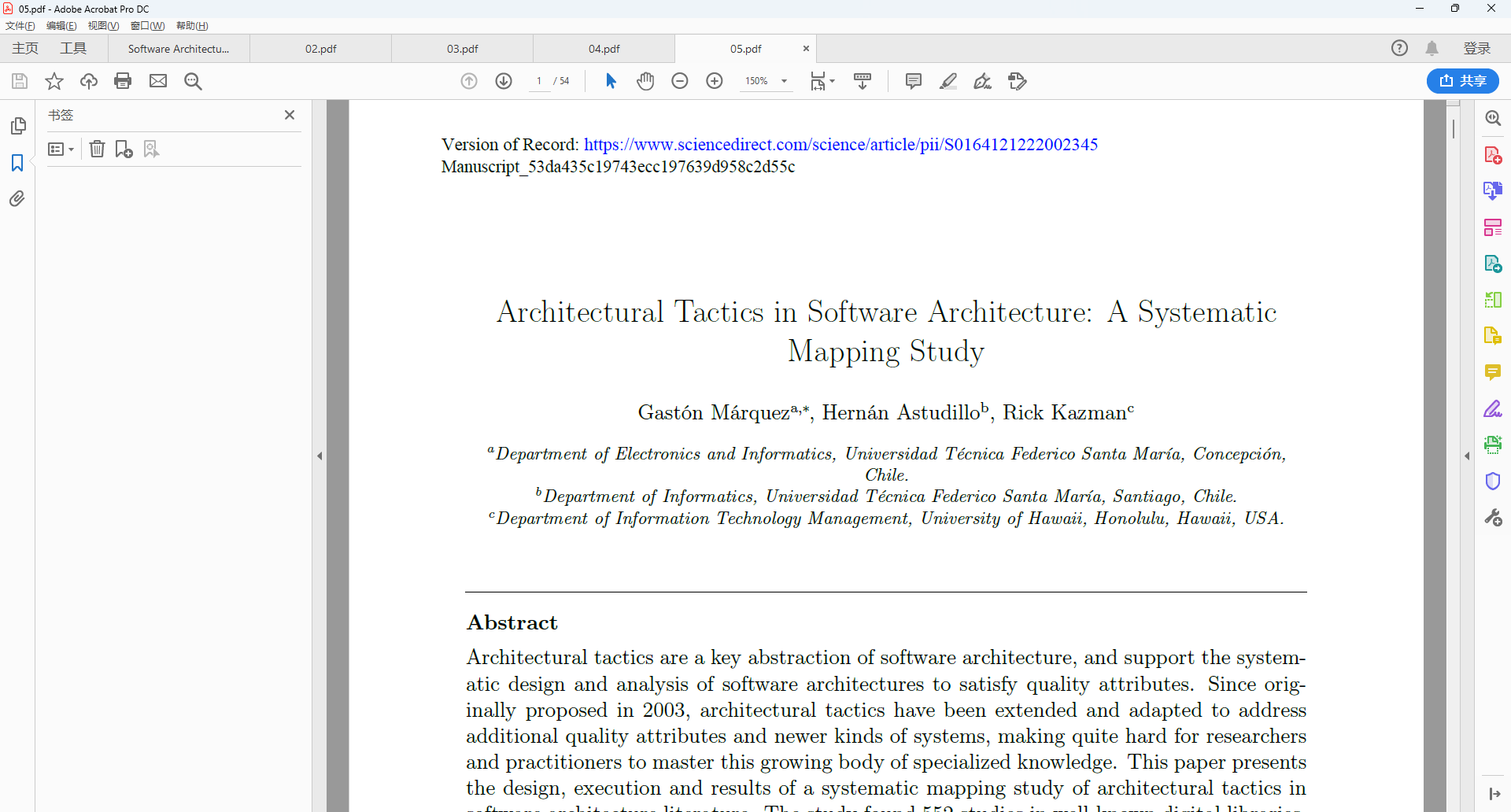This screenshot has width=1511, height=812.
Task: Open the help question mark icon
Action: (x=1399, y=49)
